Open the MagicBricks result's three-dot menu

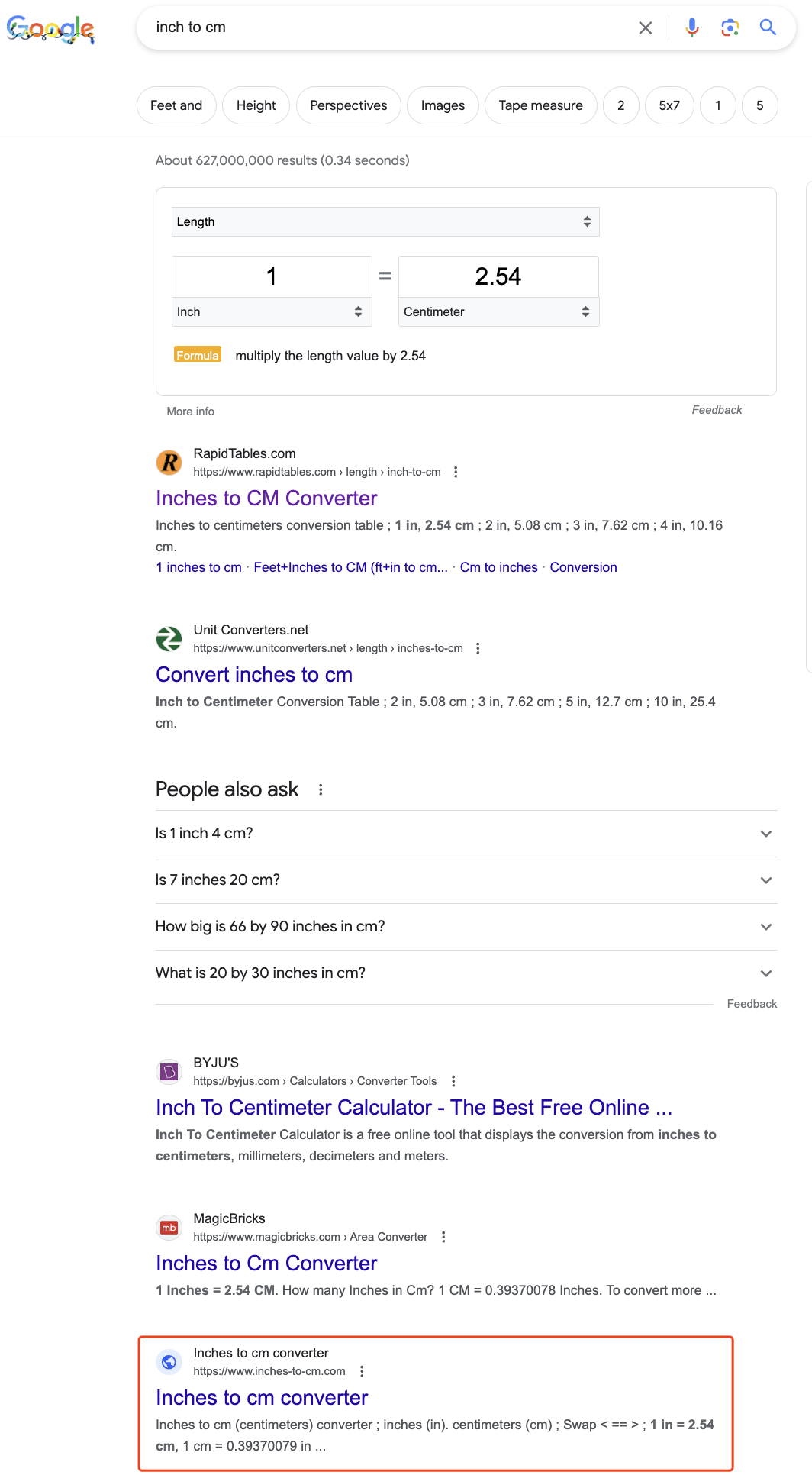(443, 1237)
